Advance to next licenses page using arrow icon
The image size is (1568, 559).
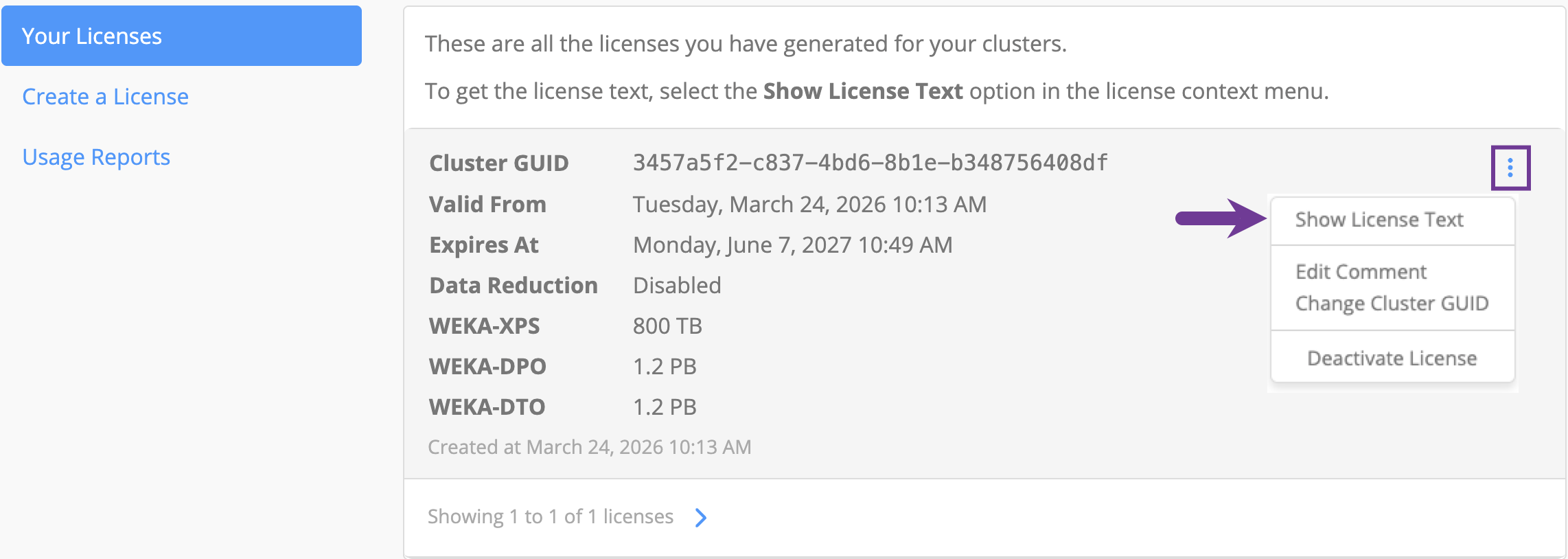coord(700,518)
